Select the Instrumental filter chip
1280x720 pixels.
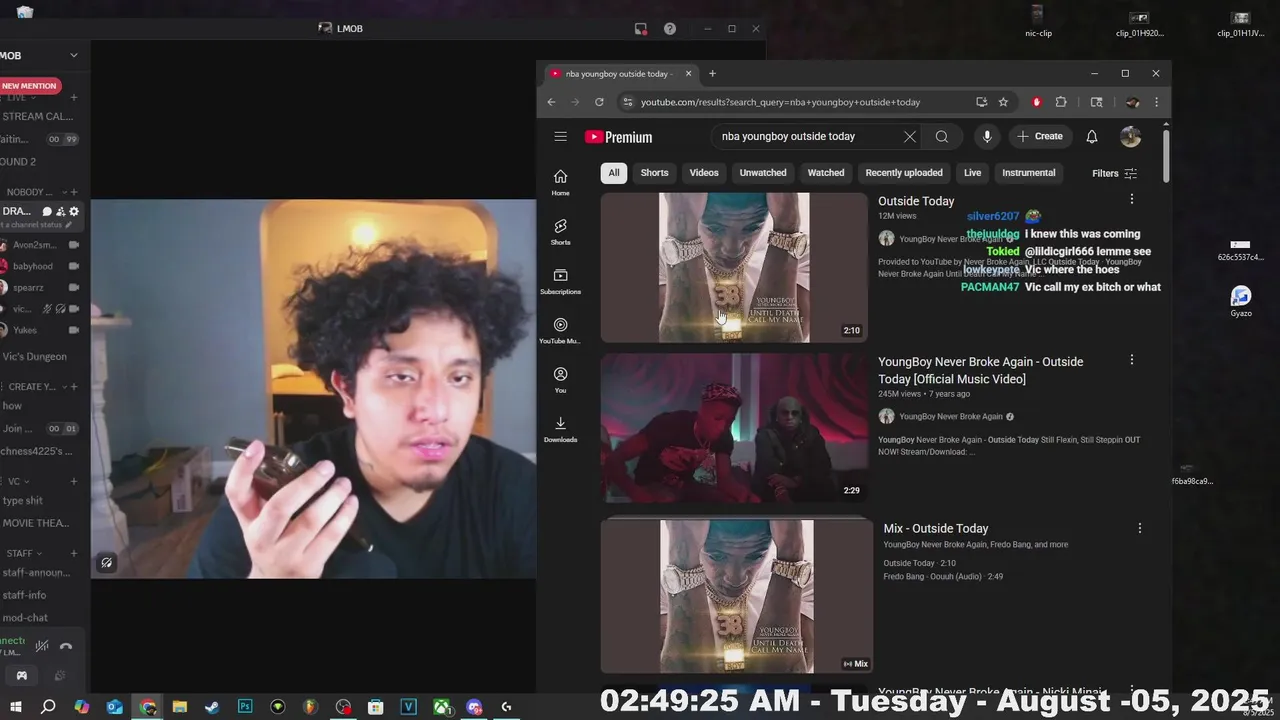point(1029,173)
